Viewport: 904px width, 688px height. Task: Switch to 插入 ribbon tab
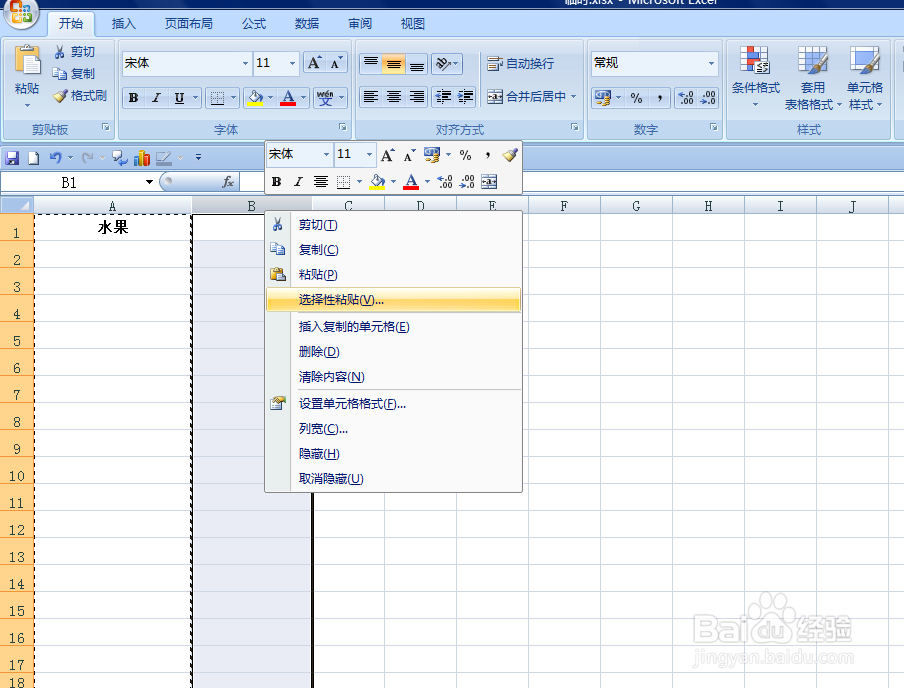tap(123, 24)
